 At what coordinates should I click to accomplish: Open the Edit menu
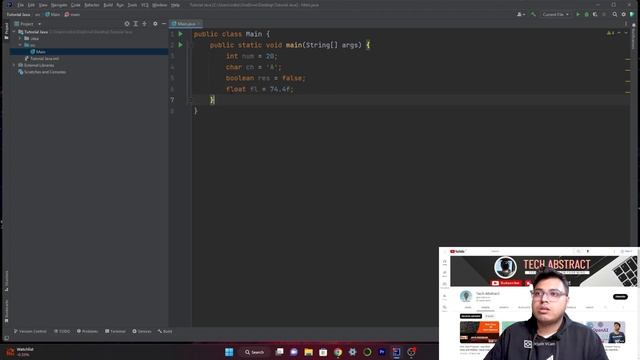point(31,5)
